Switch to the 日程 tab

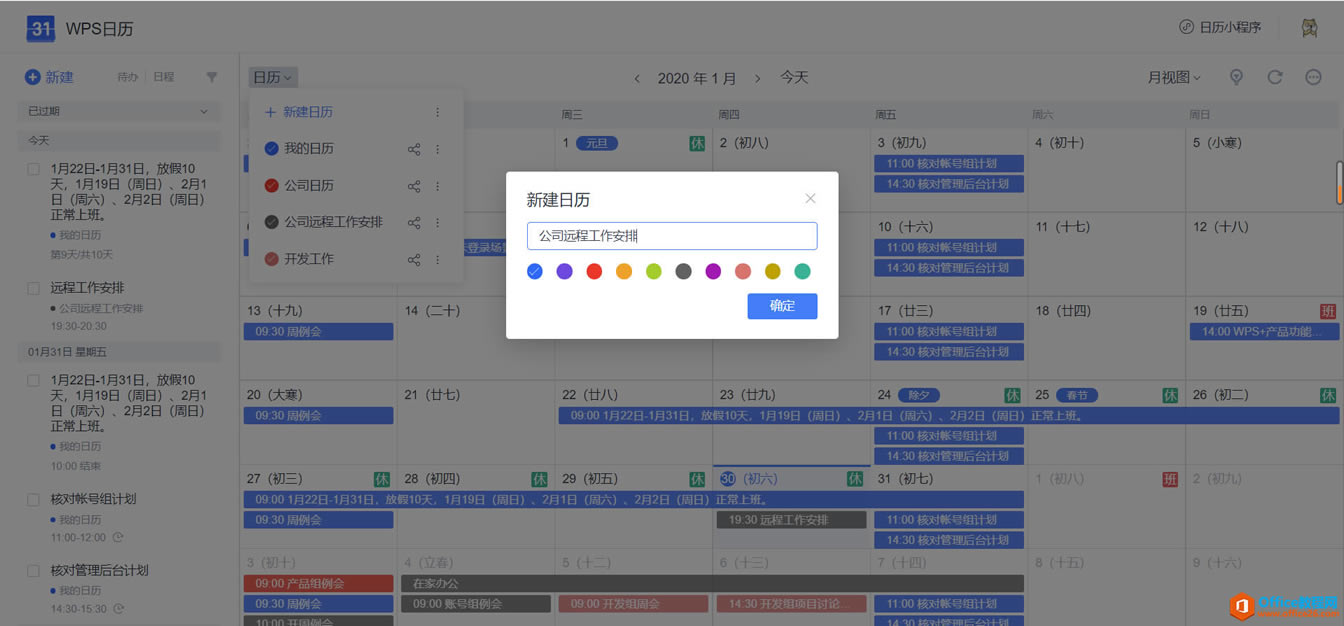coord(164,77)
